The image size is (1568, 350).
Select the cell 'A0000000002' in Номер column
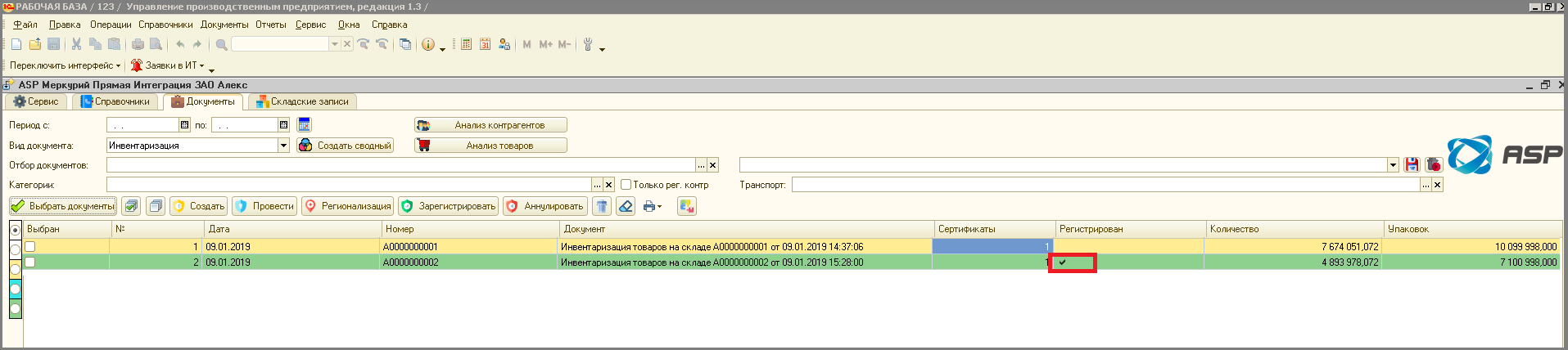coord(470,262)
